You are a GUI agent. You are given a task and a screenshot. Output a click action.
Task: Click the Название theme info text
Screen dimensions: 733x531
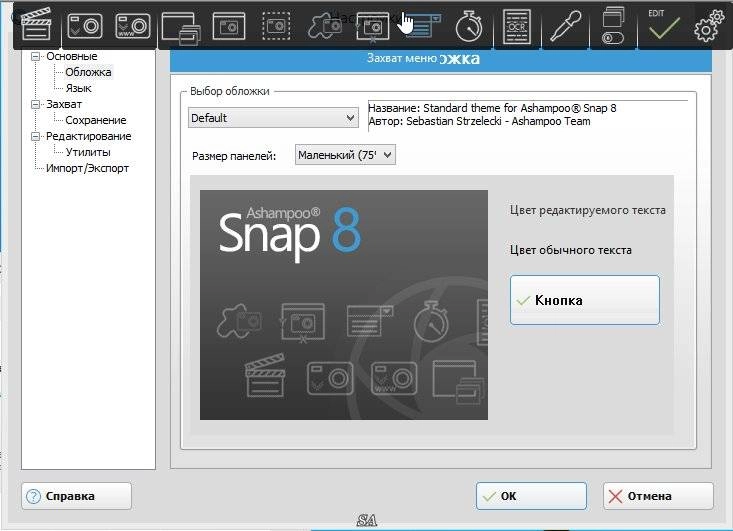(x=492, y=108)
